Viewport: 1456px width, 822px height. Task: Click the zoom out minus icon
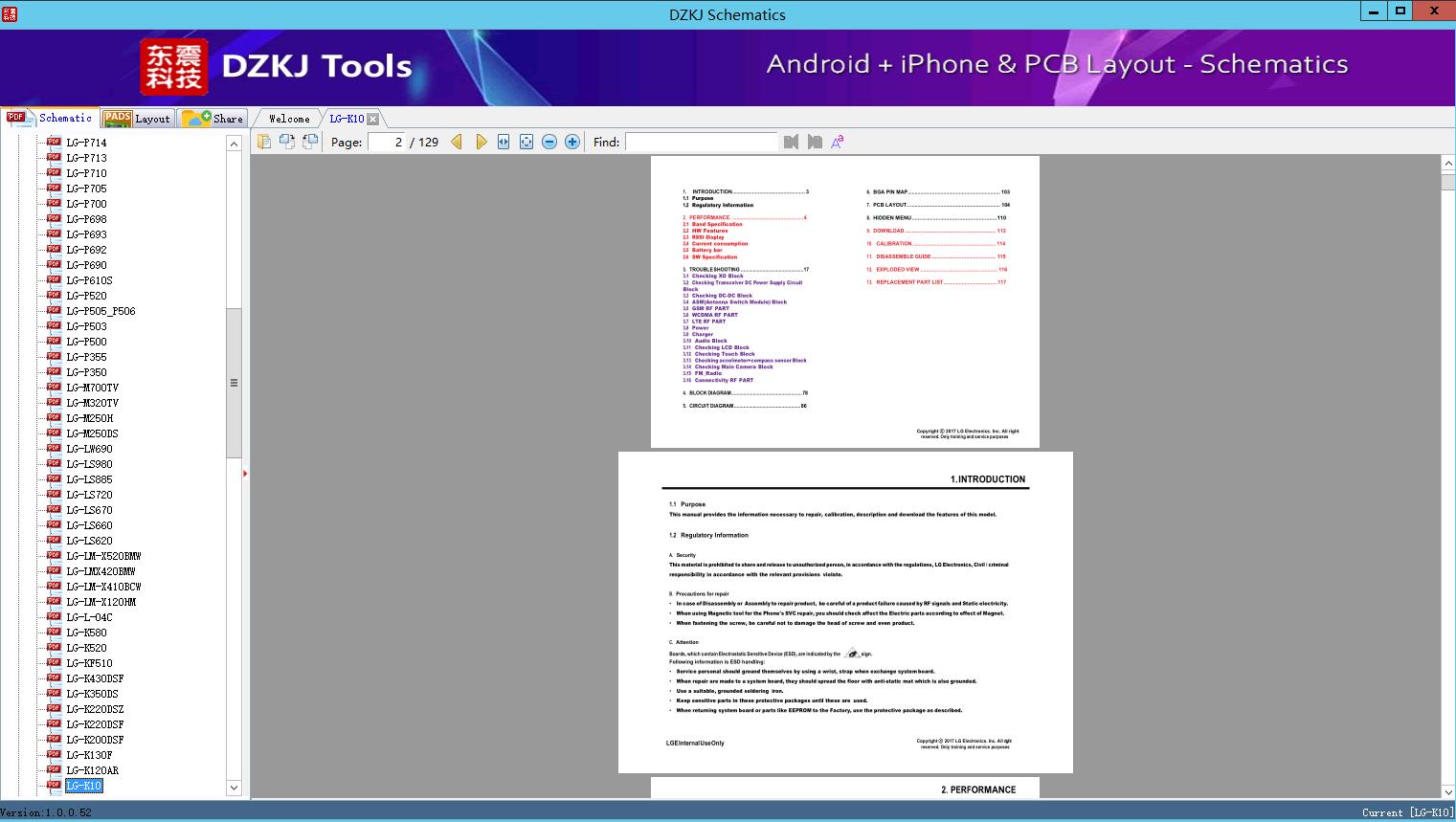click(549, 142)
